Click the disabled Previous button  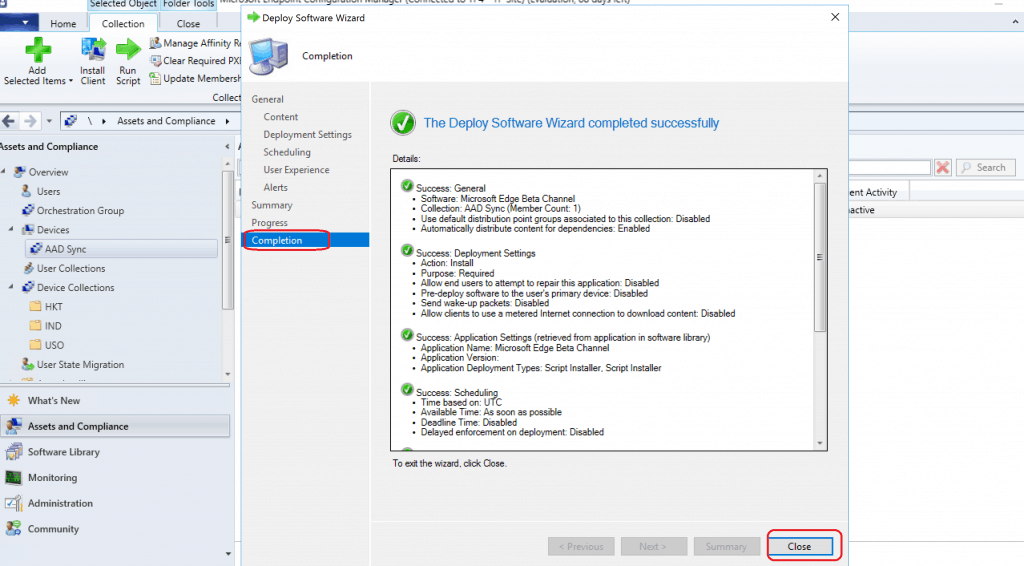coord(581,546)
